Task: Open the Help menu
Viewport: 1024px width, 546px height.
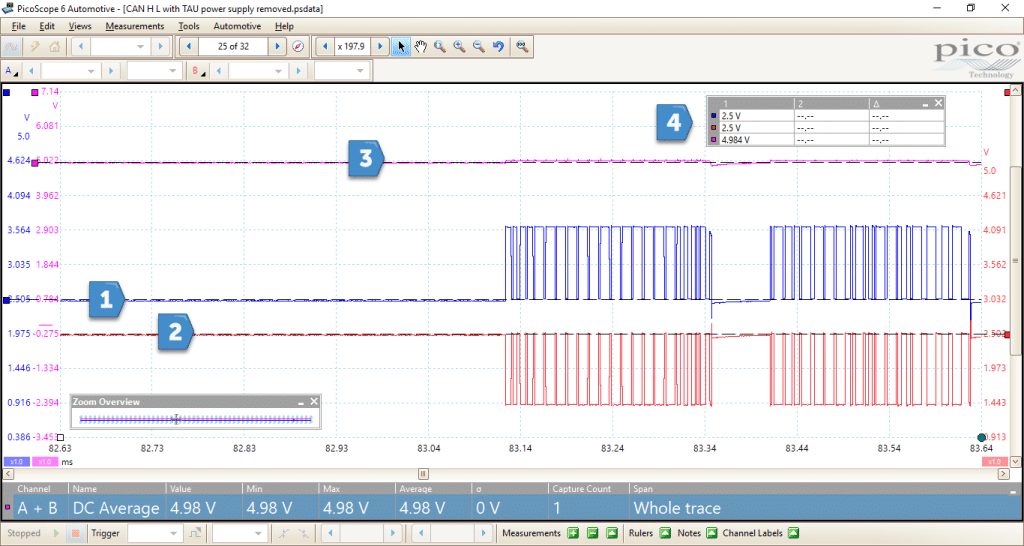Action: 284,26
